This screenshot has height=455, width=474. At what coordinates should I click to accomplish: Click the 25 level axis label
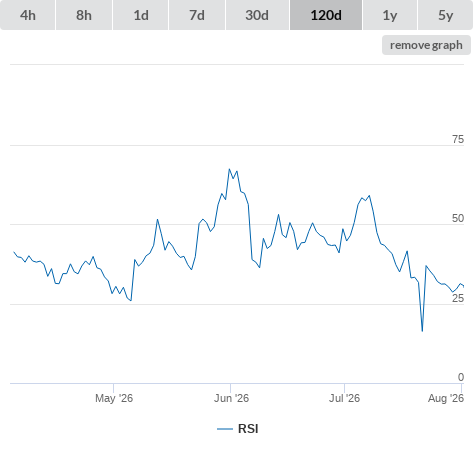point(458,298)
